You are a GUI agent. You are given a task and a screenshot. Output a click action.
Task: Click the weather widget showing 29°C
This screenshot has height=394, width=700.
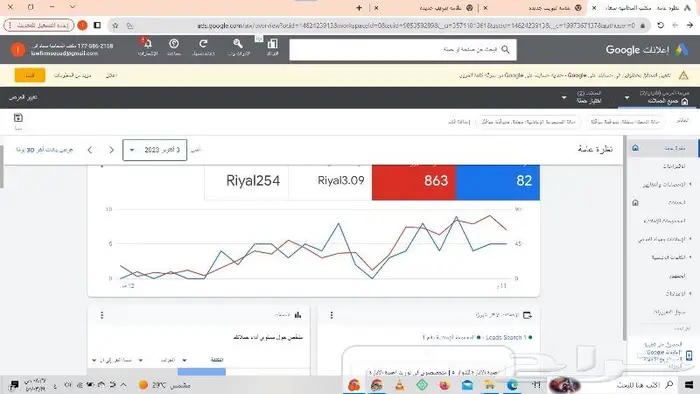pos(164,385)
